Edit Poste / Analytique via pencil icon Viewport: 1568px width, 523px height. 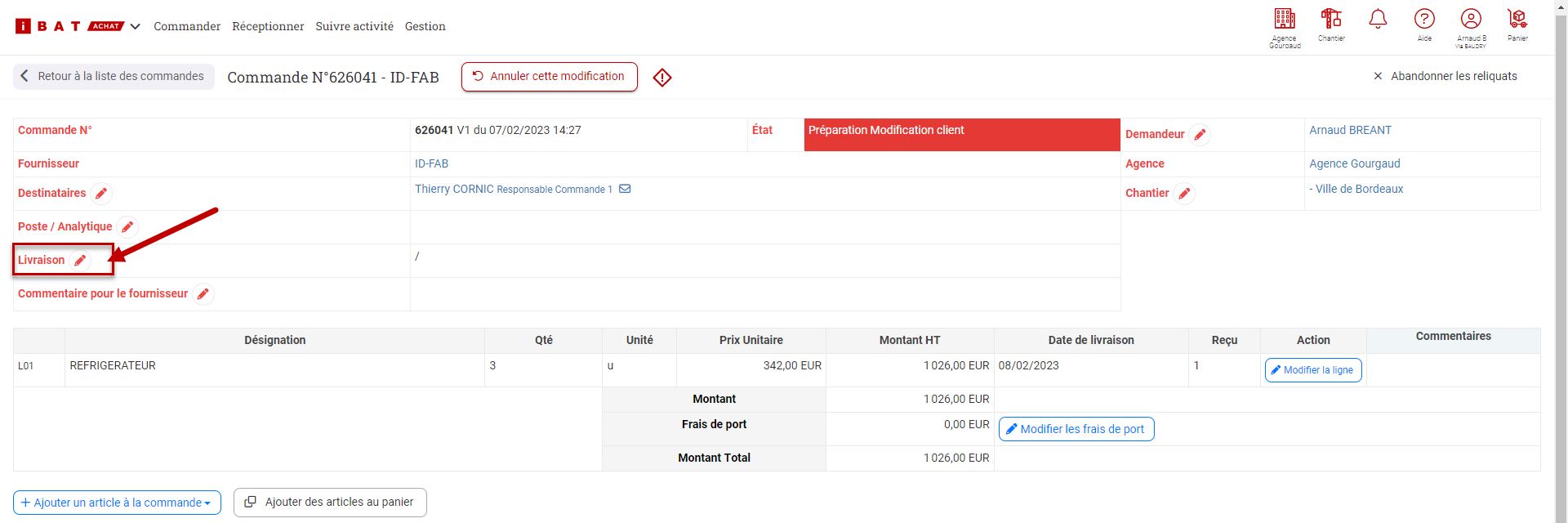[x=127, y=227]
